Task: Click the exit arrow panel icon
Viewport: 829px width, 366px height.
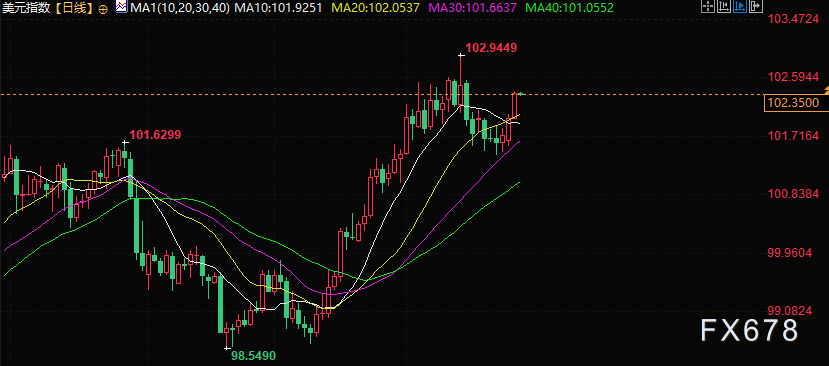Action: pos(757,6)
